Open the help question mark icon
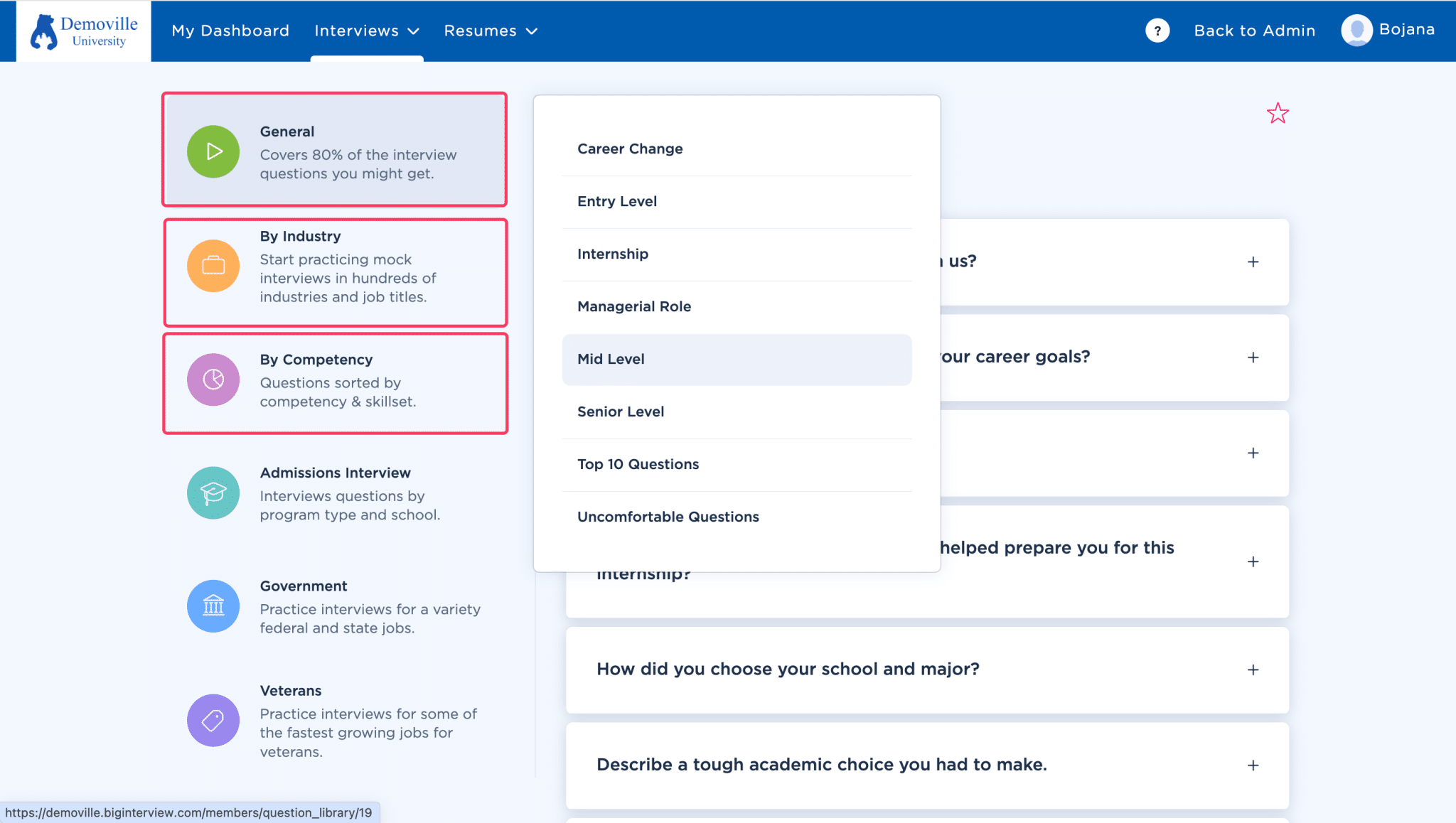Viewport: 1456px width, 823px height. 1157,31
